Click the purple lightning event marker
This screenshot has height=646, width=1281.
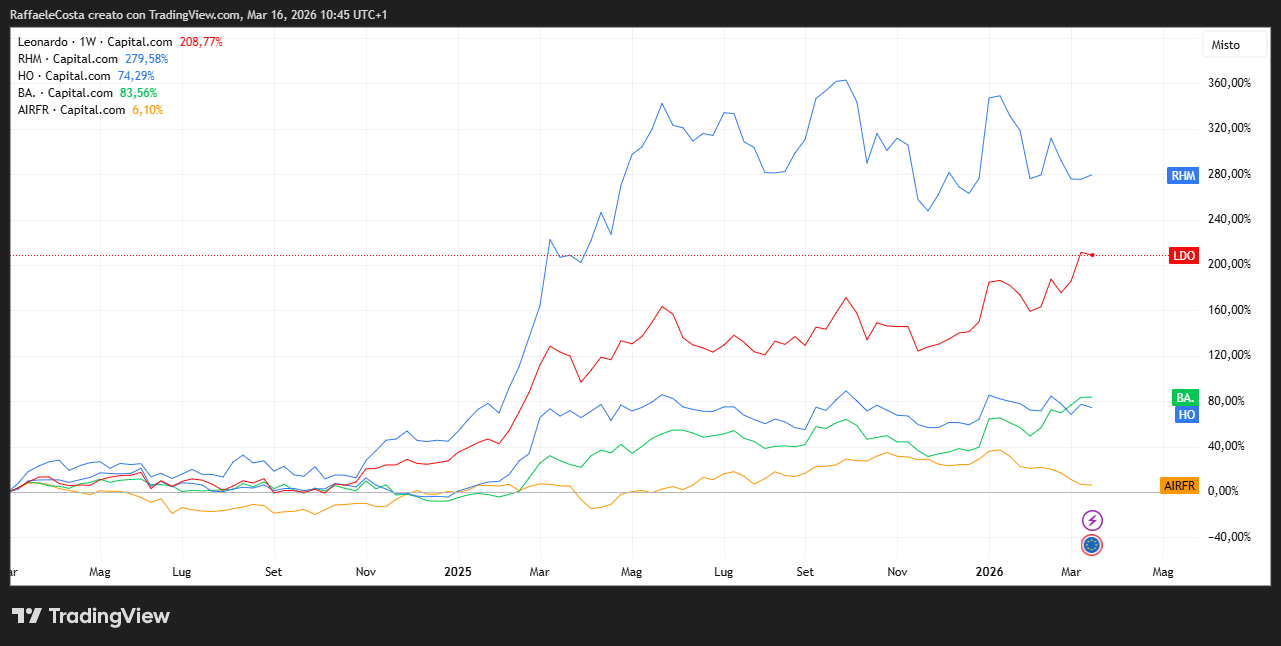point(1093,520)
